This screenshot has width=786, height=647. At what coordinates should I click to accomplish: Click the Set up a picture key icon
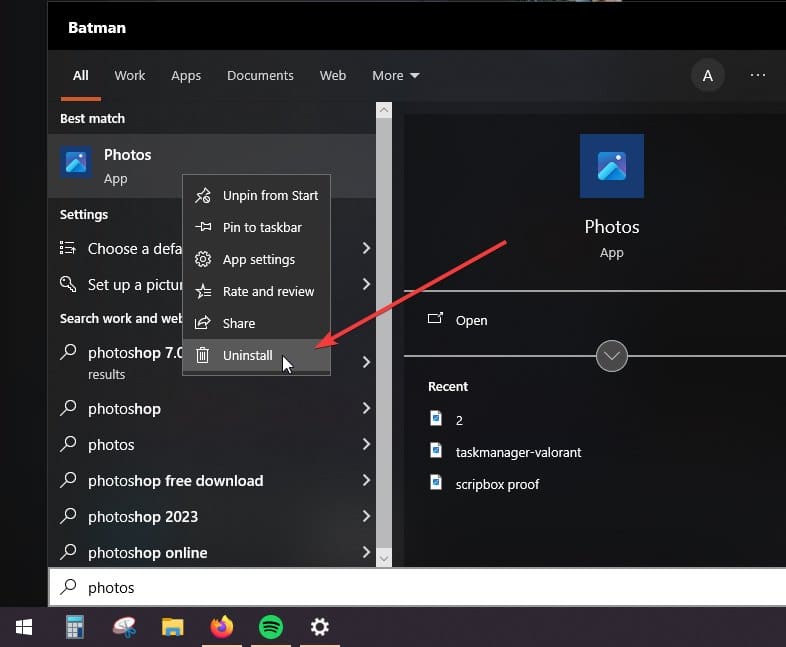pyautogui.click(x=68, y=284)
